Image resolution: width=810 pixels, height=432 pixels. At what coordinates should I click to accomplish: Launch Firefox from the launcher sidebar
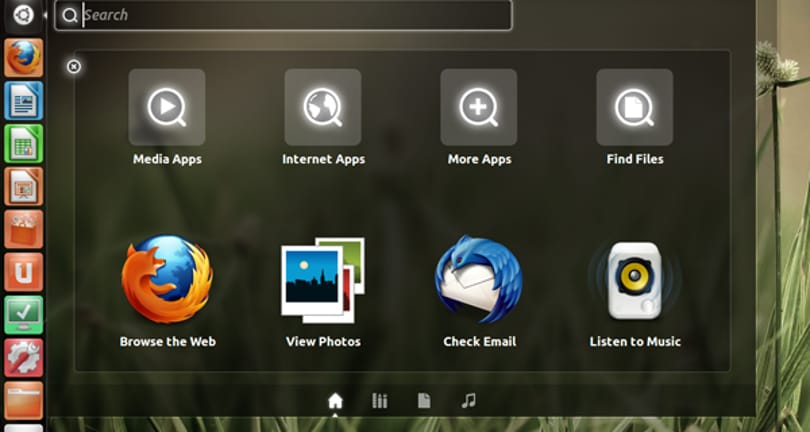pos(24,58)
